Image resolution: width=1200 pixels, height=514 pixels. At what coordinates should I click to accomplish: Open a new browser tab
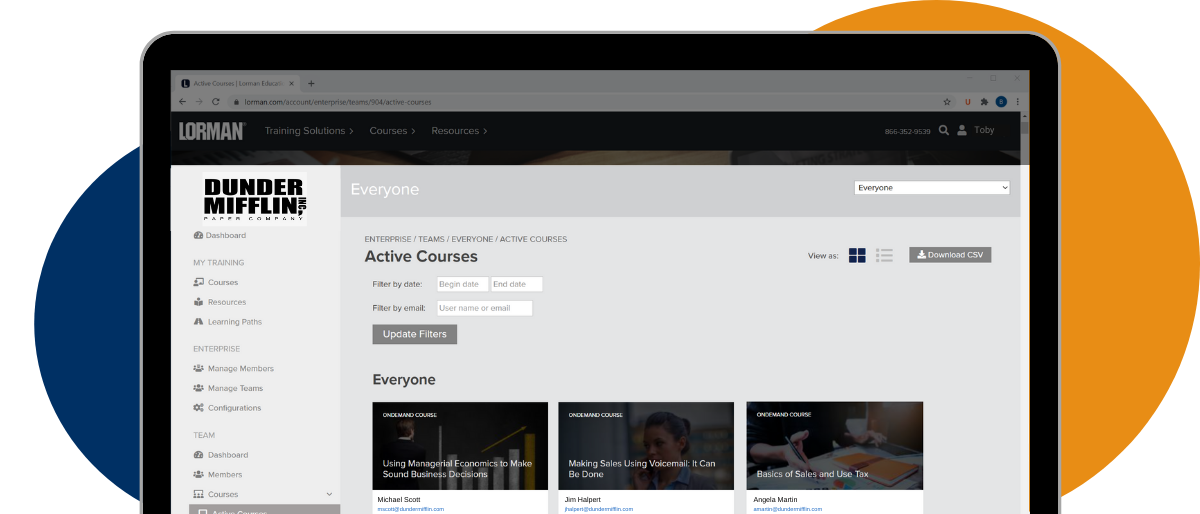(x=311, y=83)
